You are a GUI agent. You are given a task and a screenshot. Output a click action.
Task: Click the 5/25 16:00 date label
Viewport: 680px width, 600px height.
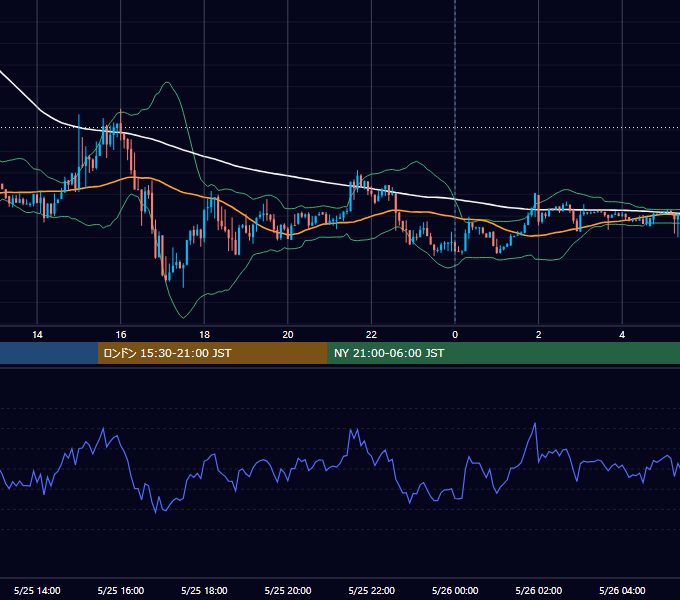[121, 590]
